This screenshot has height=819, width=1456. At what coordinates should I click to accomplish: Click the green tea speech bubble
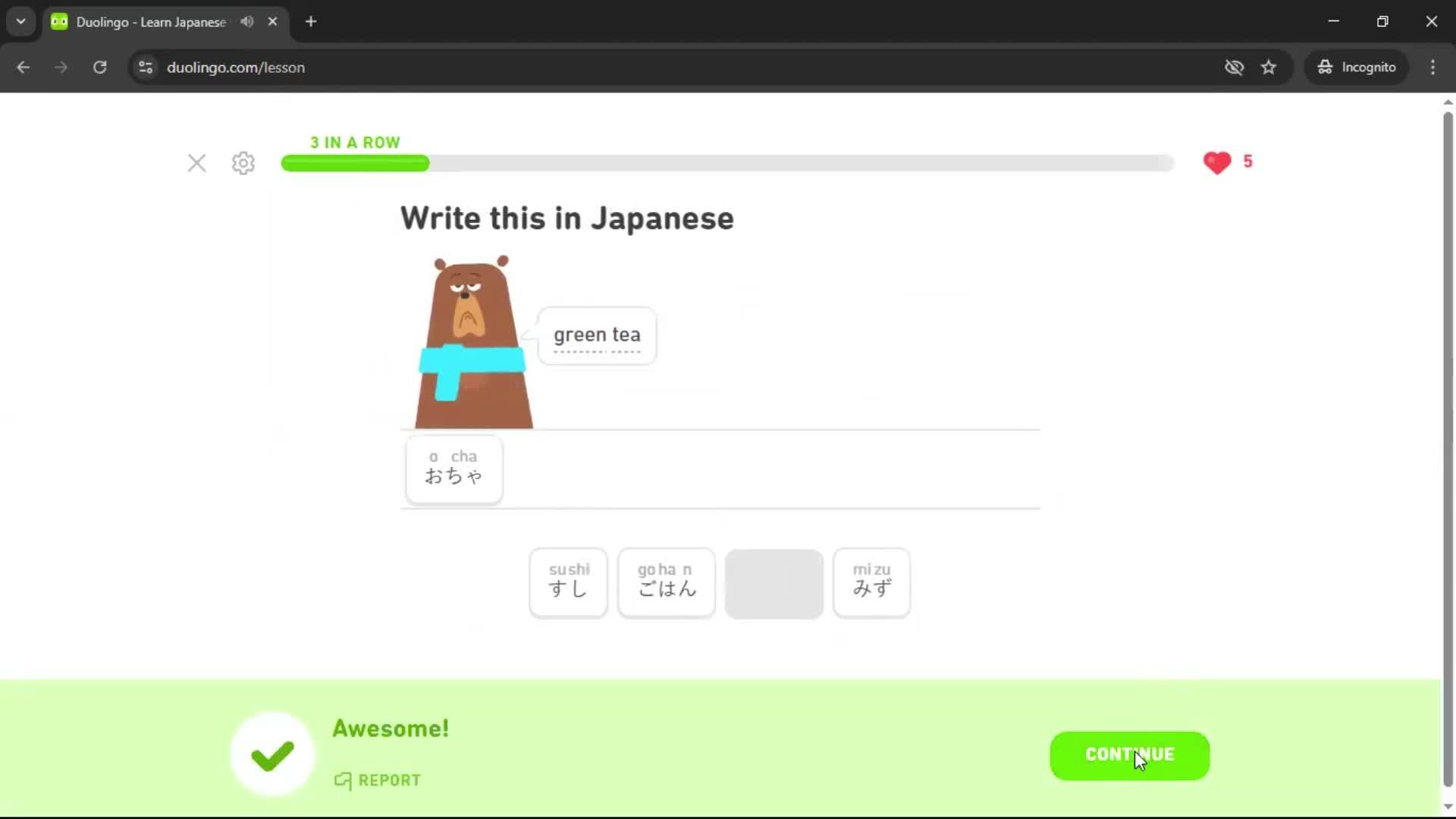[597, 335]
